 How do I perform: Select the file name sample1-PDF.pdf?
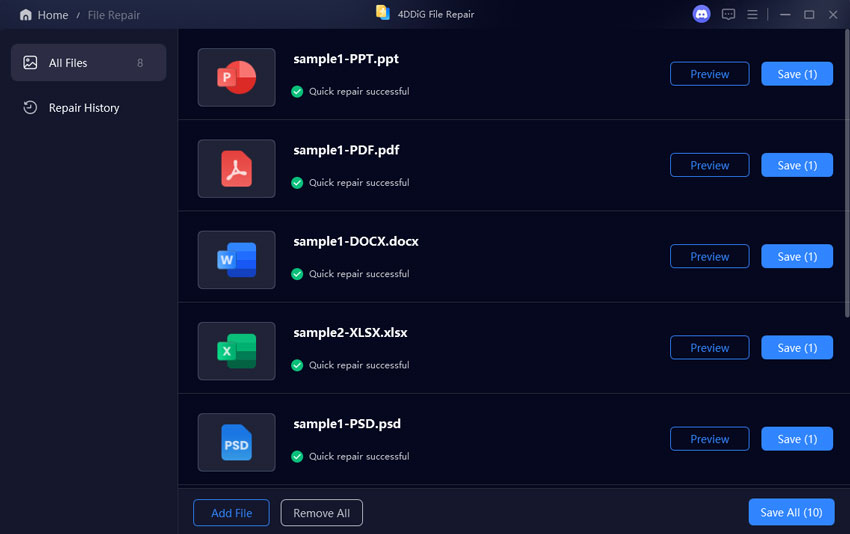click(x=346, y=150)
